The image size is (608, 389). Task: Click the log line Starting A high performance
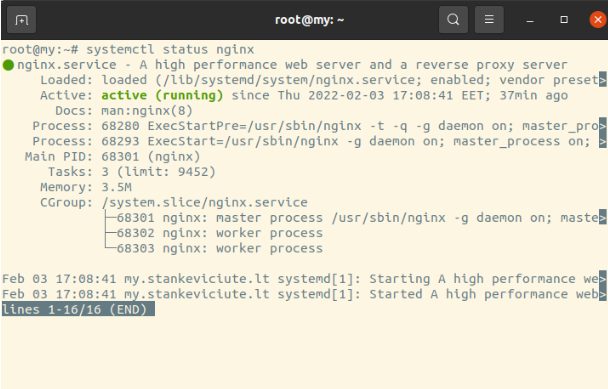click(304, 279)
